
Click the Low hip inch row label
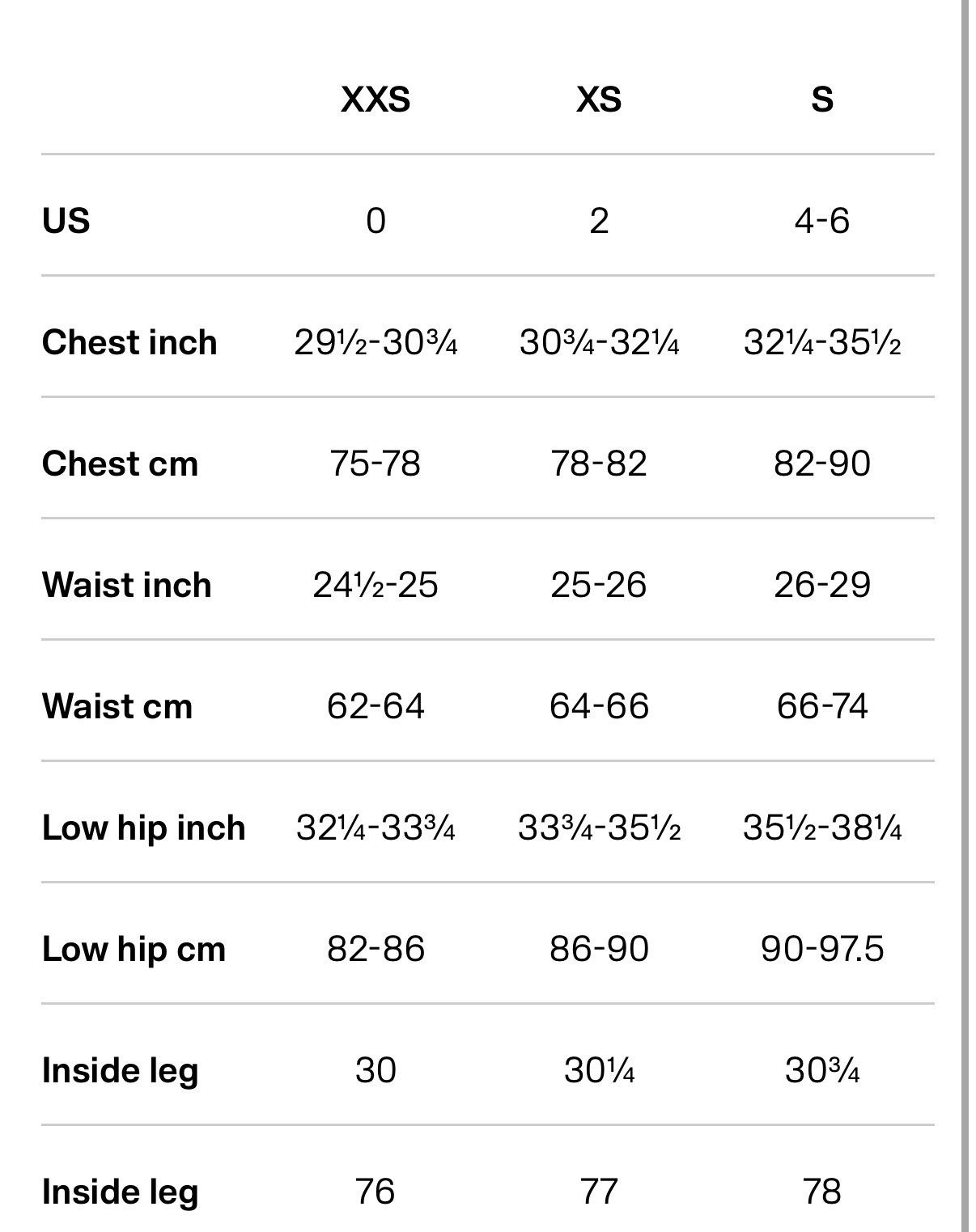point(143,828)
